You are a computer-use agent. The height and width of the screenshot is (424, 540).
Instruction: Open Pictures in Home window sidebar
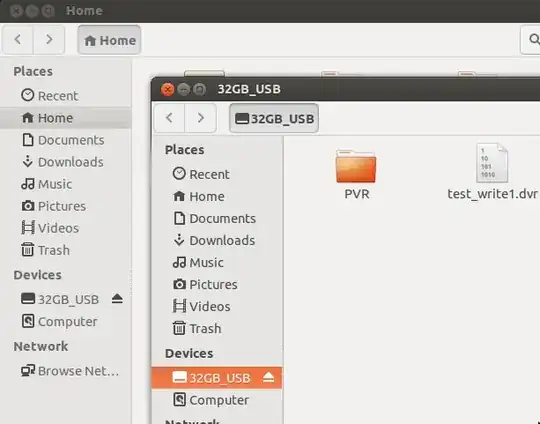[x=65, y=206]
